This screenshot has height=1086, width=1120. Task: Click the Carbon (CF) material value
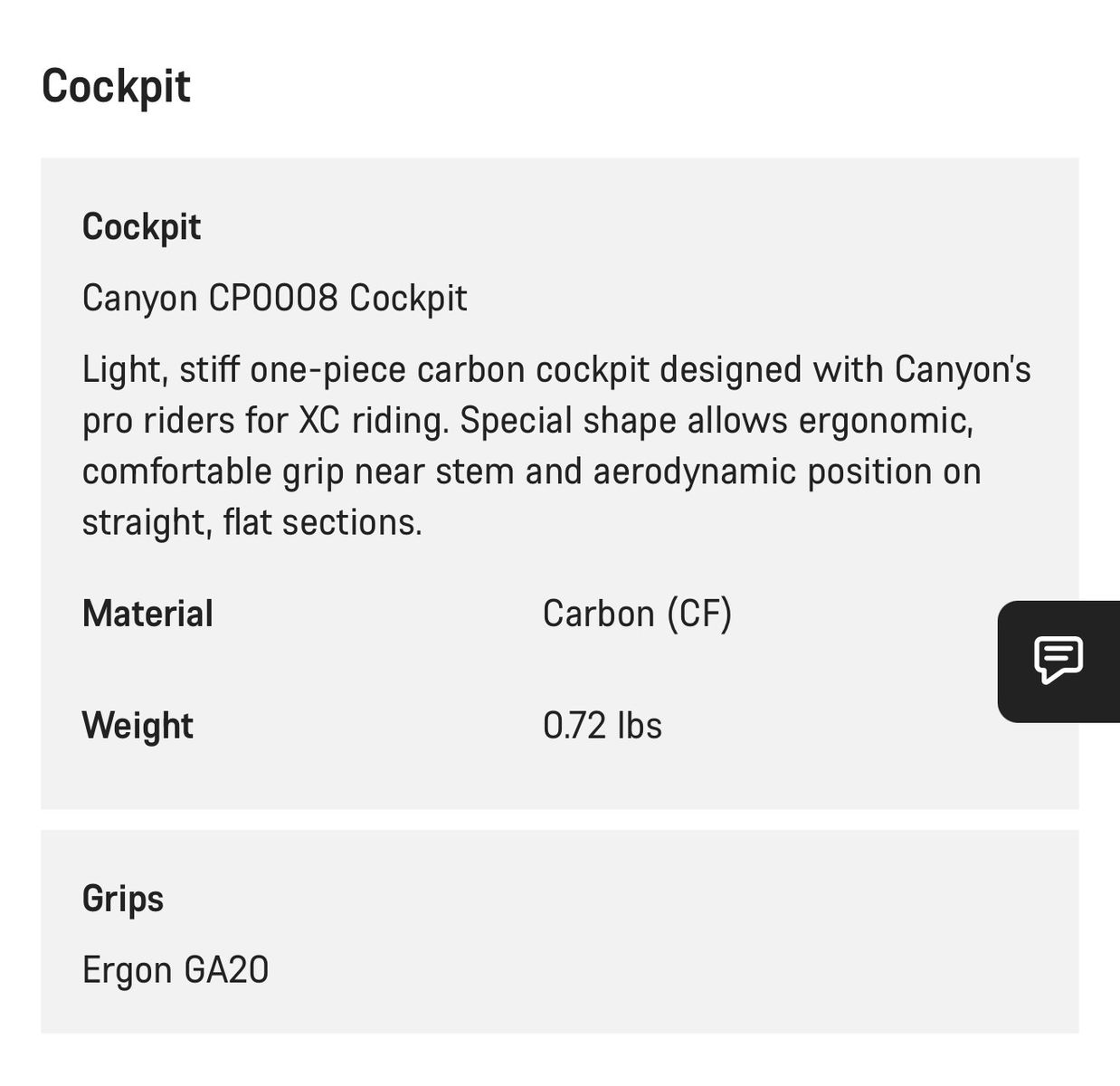click(x=637, y=614)
